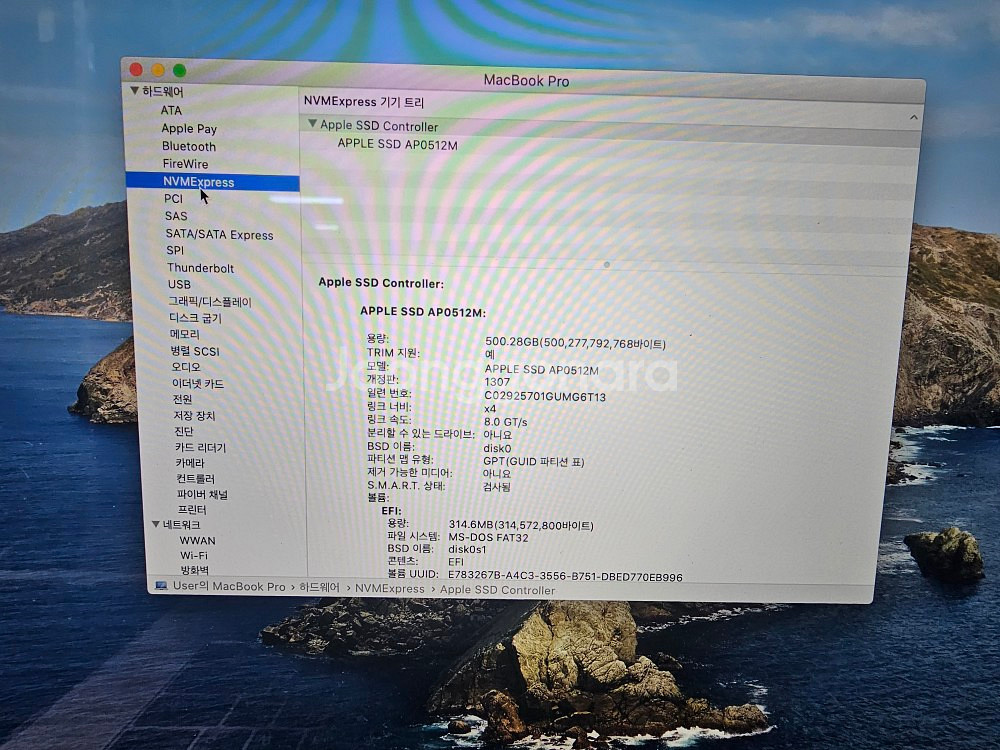
Task: Open SATA/SATA Express section
Action: (219, 235)
